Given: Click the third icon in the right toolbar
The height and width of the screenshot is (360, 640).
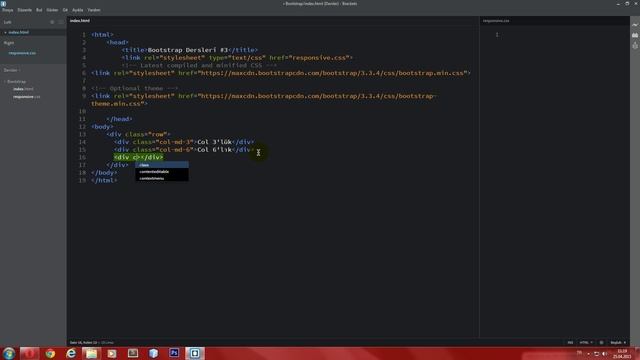Looking at the screenshot, I should click(x=635, y=46).
